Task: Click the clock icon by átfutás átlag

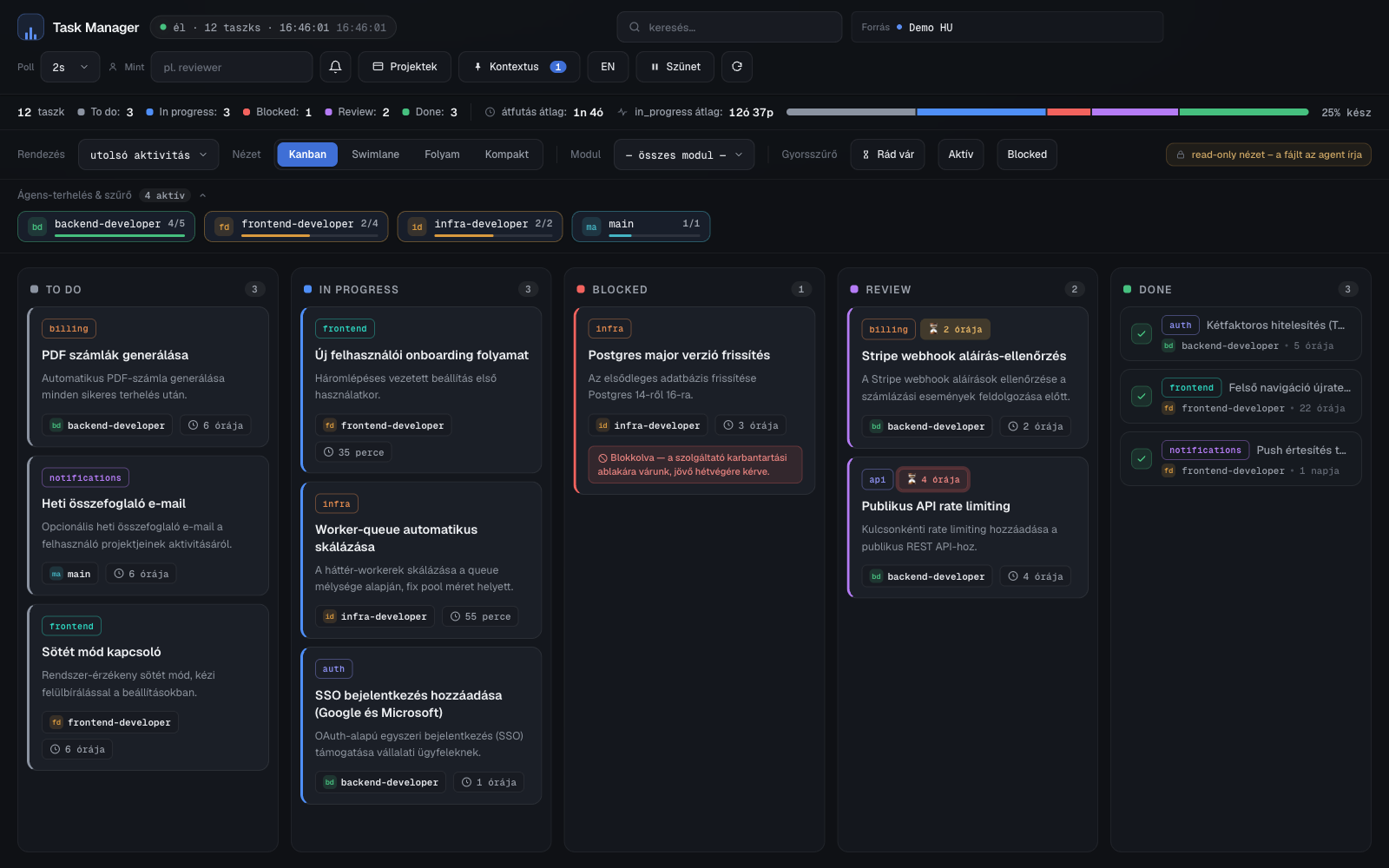Action: pos(490,112)
